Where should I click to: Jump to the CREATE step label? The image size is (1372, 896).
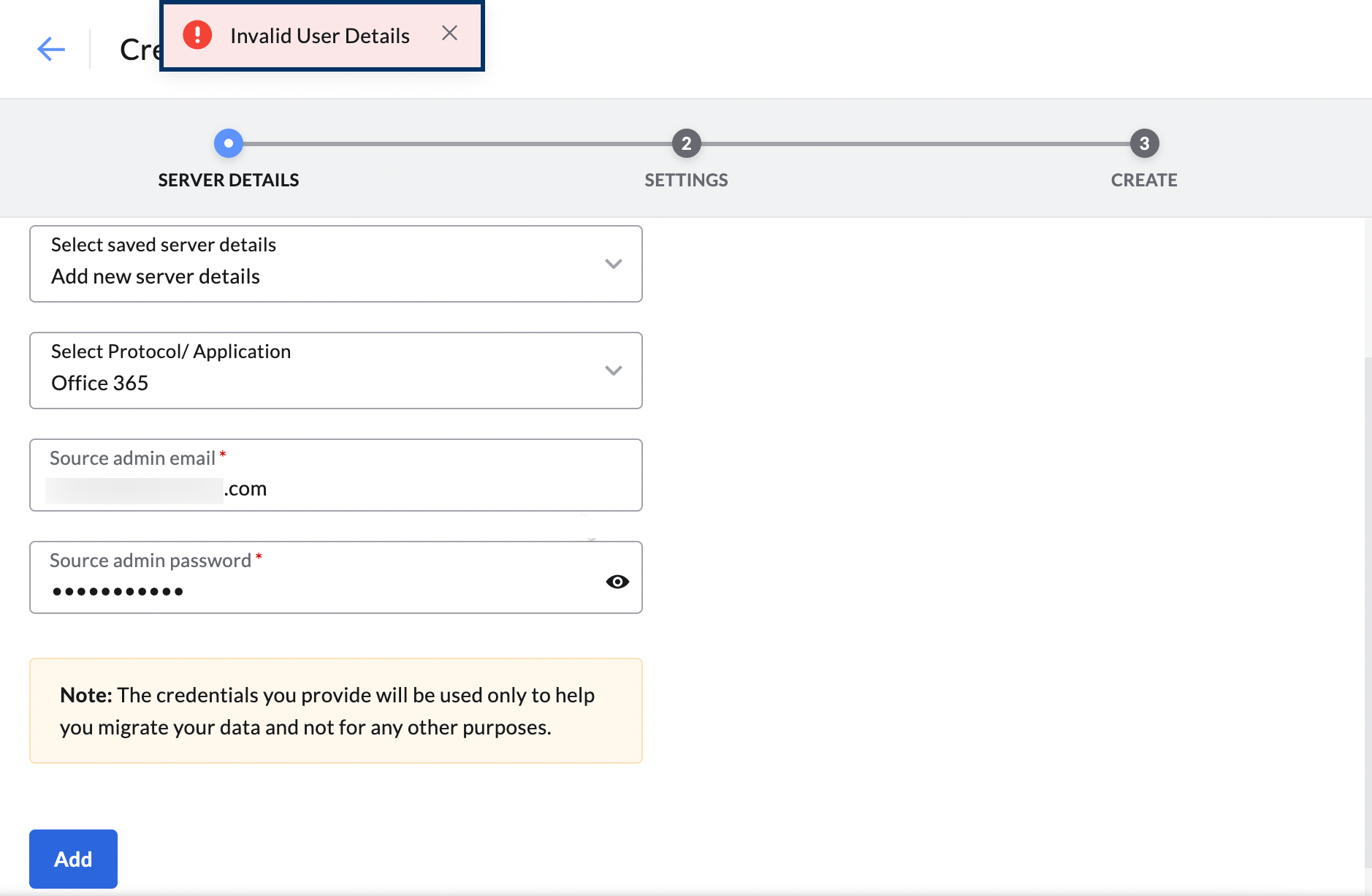pyautogui.click(x=1144, y=180)
